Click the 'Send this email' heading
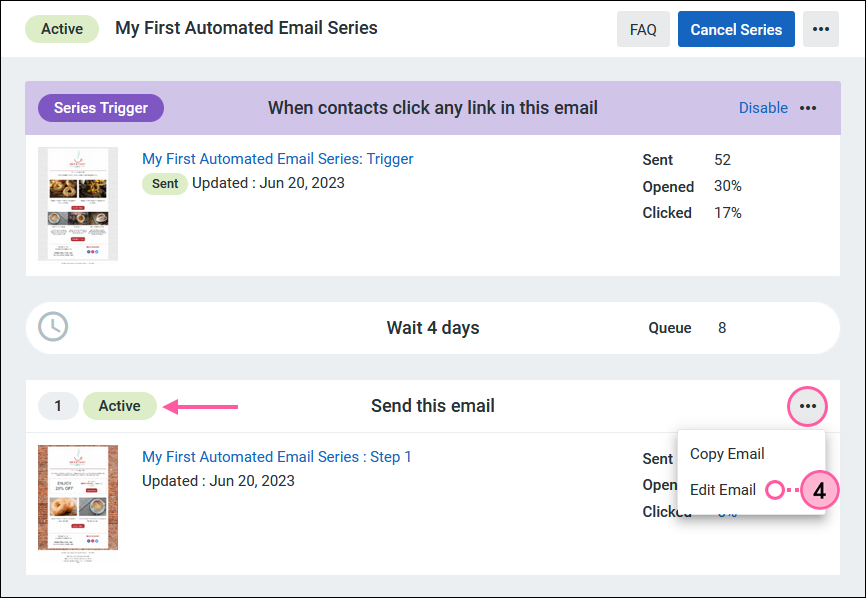 coord(433,406)
